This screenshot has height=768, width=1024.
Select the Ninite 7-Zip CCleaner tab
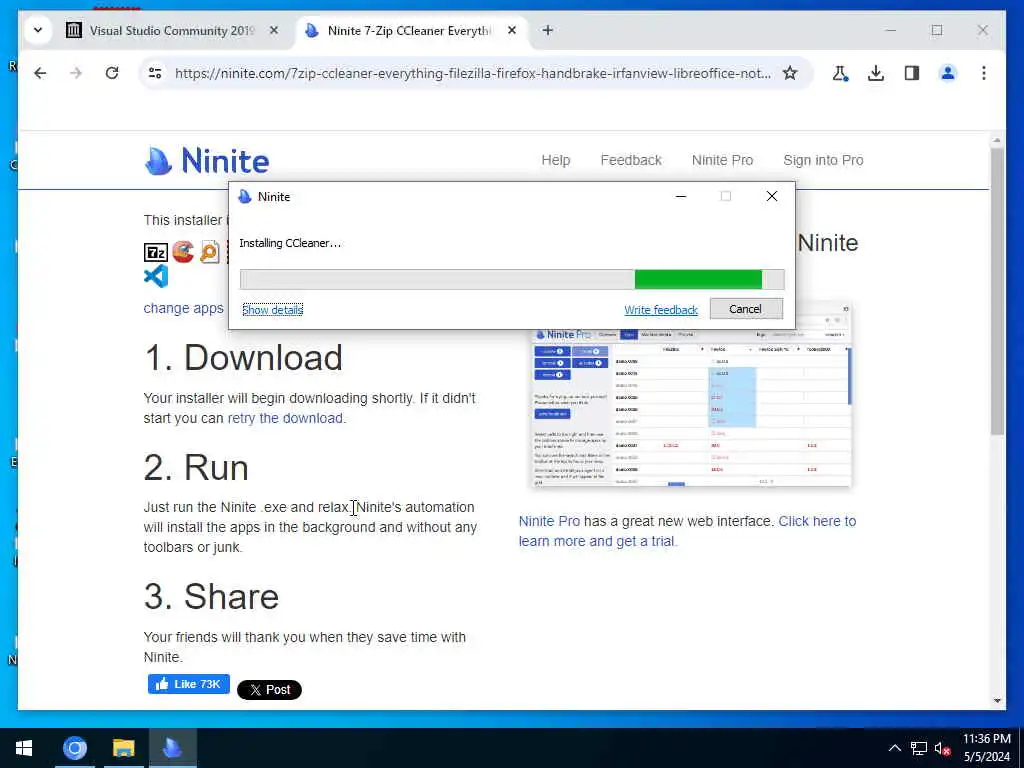[400, 31]
